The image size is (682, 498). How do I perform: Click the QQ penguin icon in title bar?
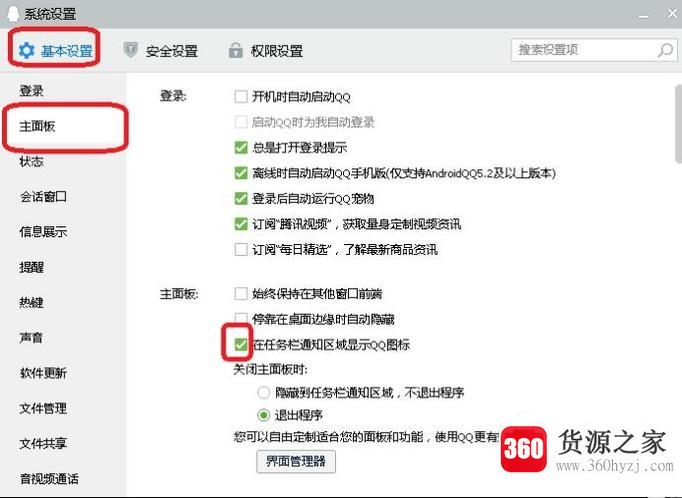tap(13, 13)
